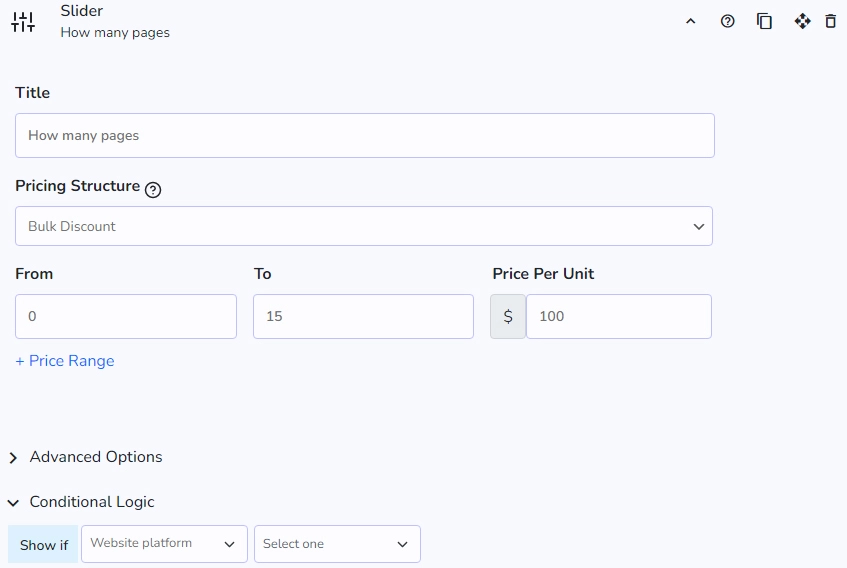847x568 pixels.
Task: Click the dollar currency symbol box
Action: (508, 316)
